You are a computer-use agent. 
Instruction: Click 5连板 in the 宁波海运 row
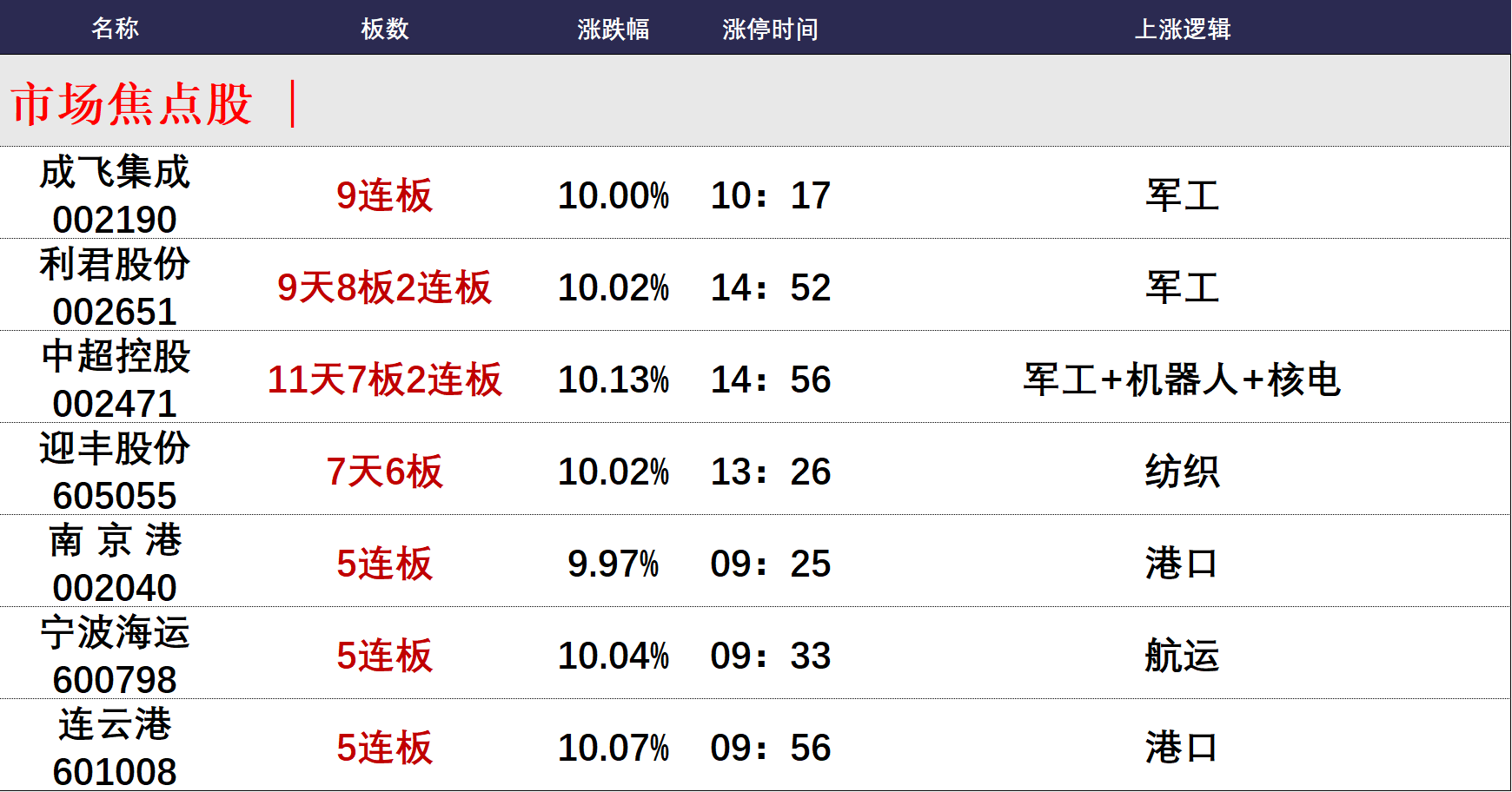click(385, 656)
